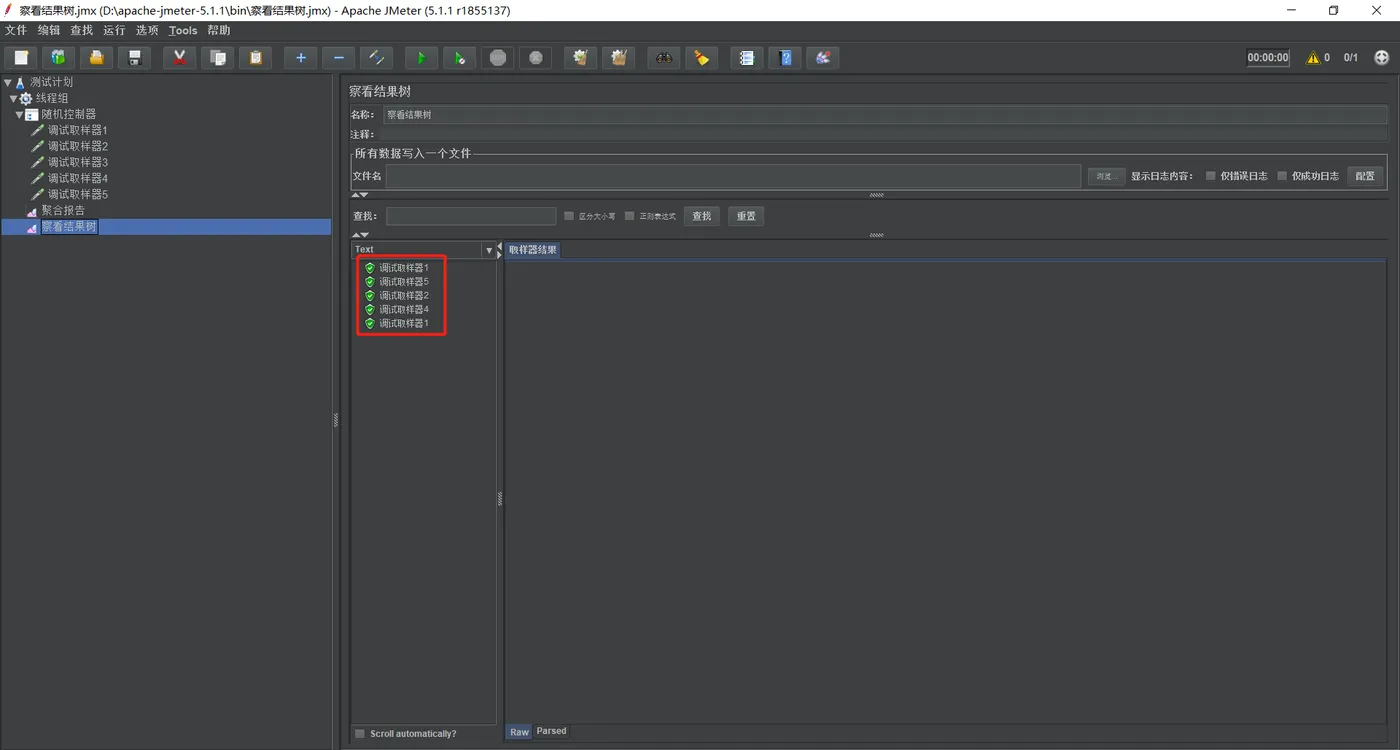
Task: Click the 名称 input field
Action: (884, 115)
